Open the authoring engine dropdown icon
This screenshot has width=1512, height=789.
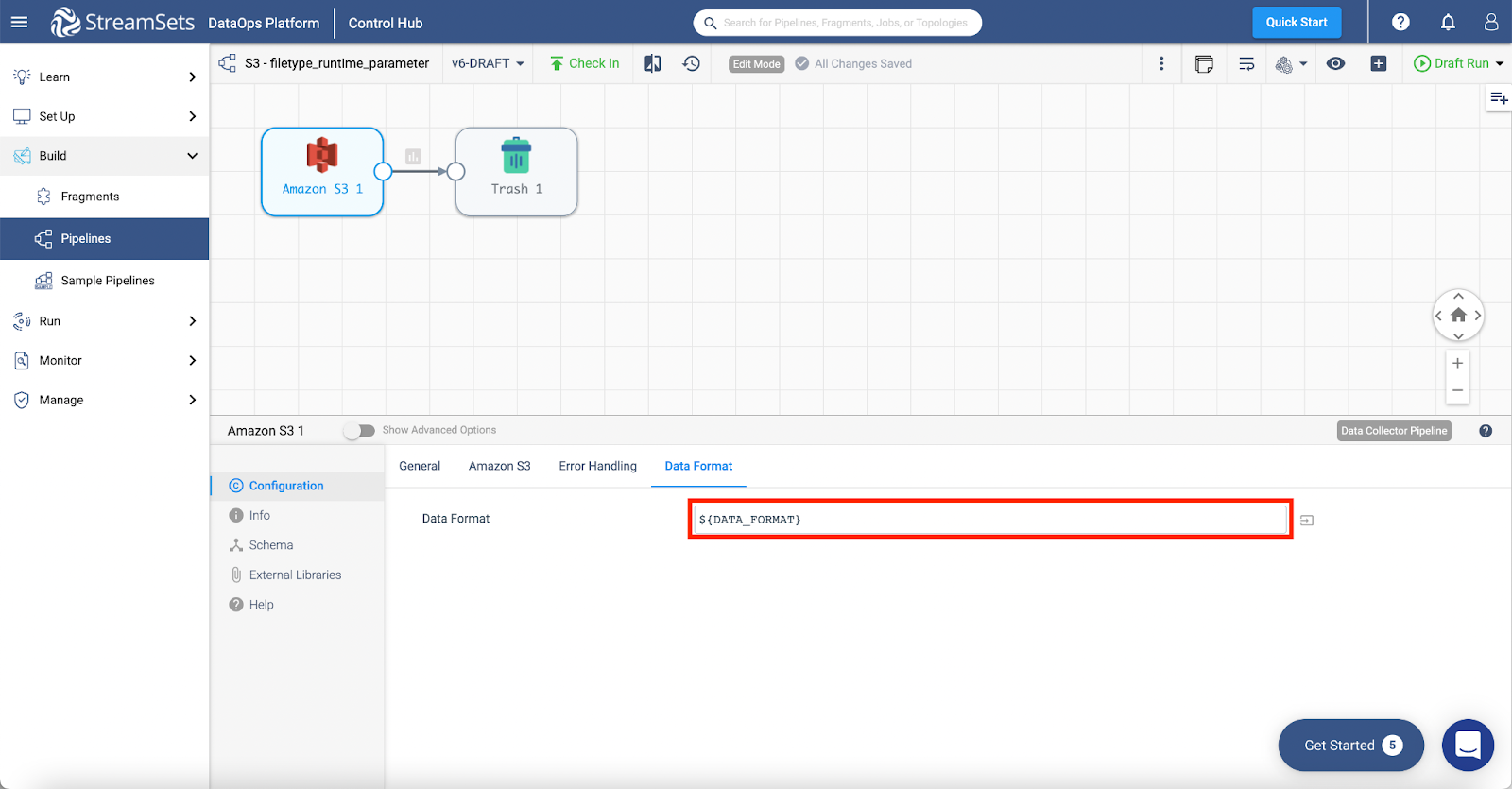coord(1291,63)
